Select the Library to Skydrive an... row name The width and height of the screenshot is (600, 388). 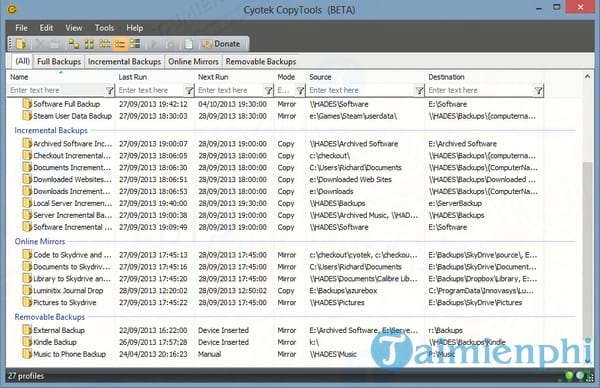72,279
